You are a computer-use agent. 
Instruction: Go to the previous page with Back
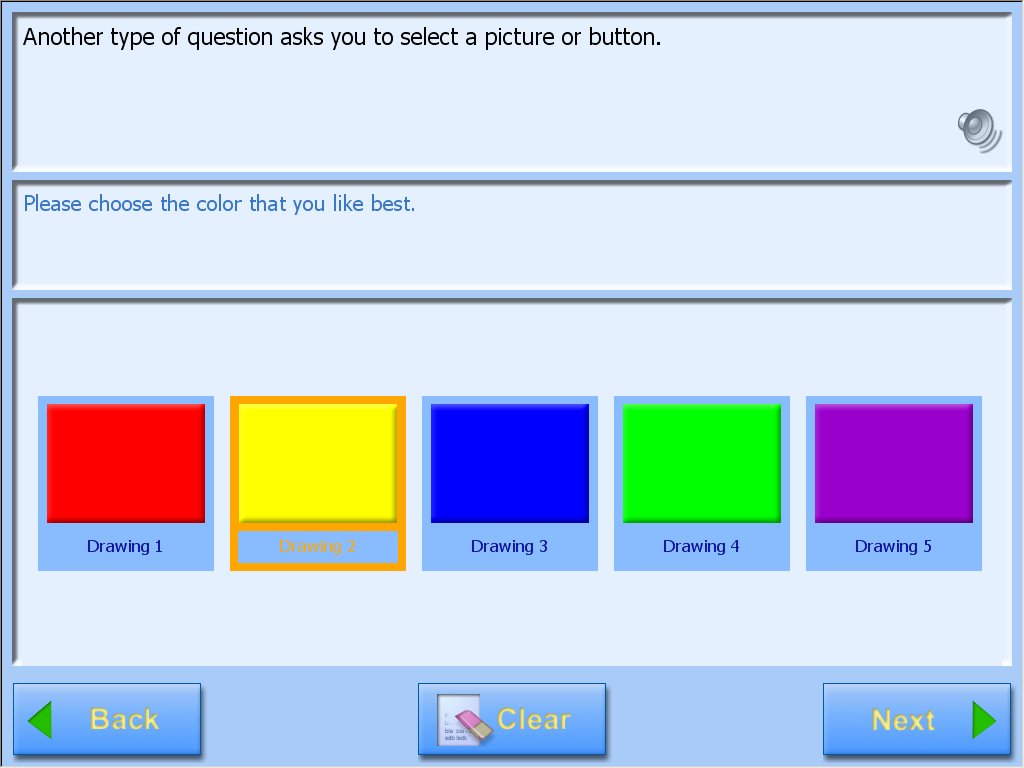pyautogui.click(x=107, y=719)
